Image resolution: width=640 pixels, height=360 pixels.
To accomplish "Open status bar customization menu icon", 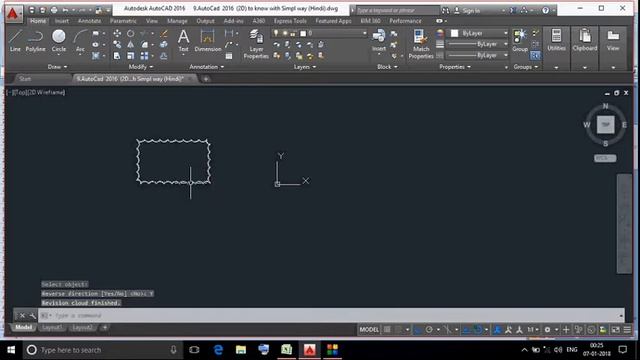I will [x=627, y=329].
